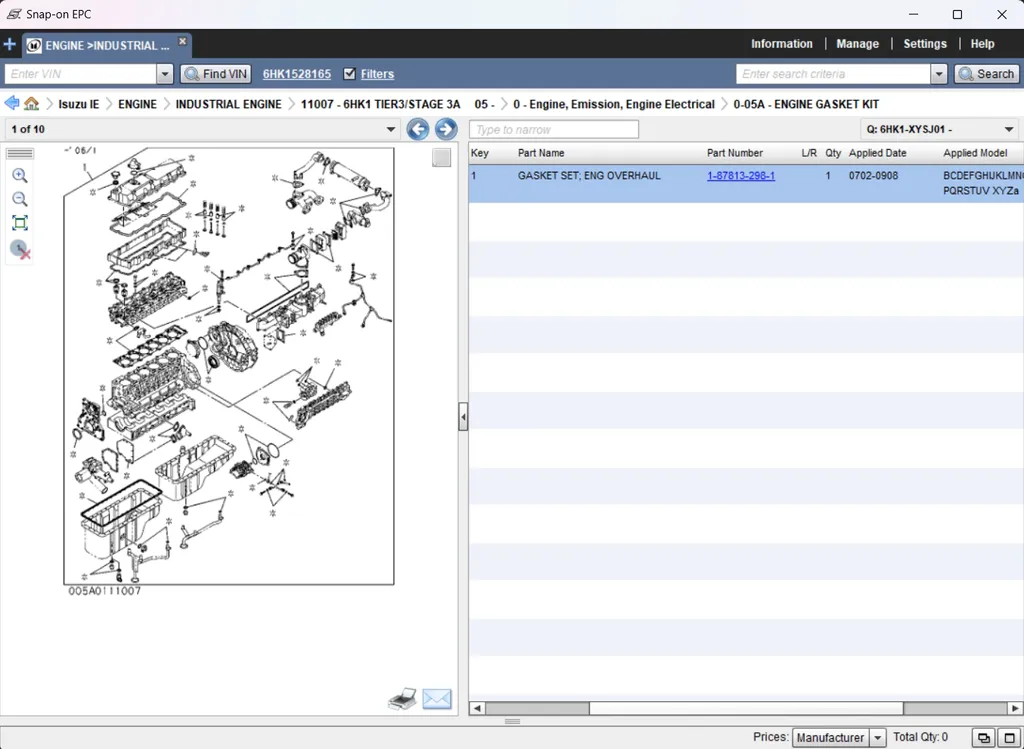The image size is (1024, 749).
Task: Click the single-window icon in the status bar
Action: [x=1009, y=738]
